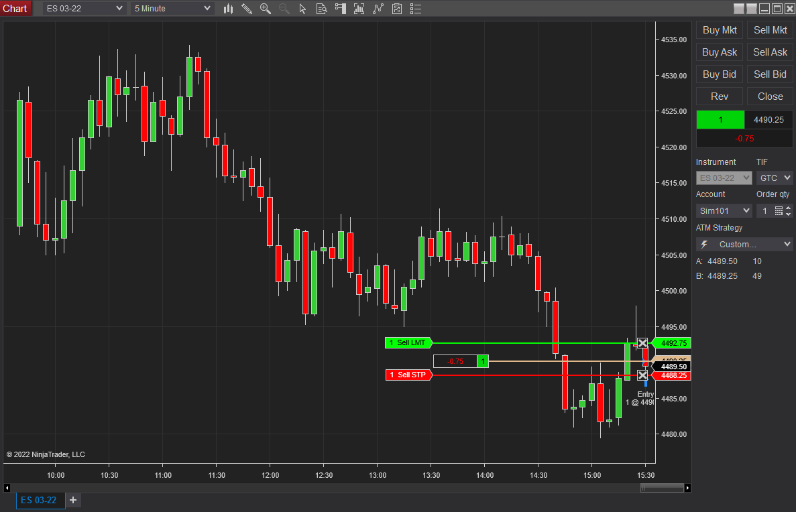Screen dimensions: 796x512
Task: Click the bid size 49 value
Action: [x=757, y=277]
